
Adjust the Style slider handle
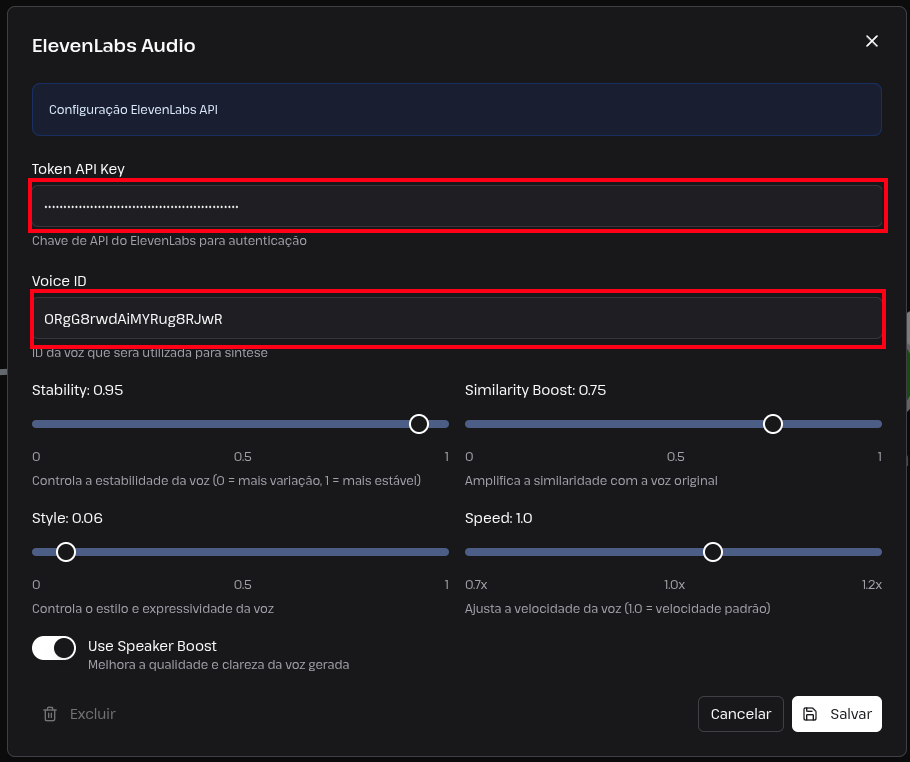[x=66, y=552]
